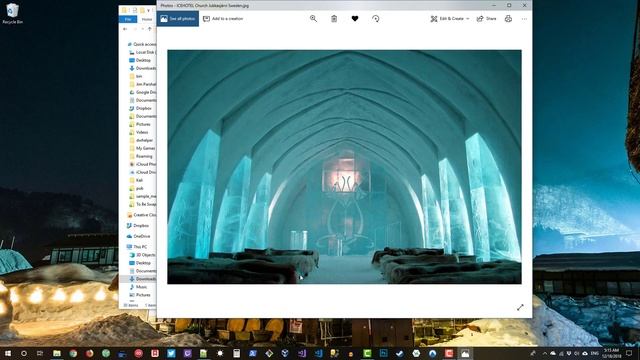
Task: Select Google Drive in Explorer sidebar
Action: 142,92
